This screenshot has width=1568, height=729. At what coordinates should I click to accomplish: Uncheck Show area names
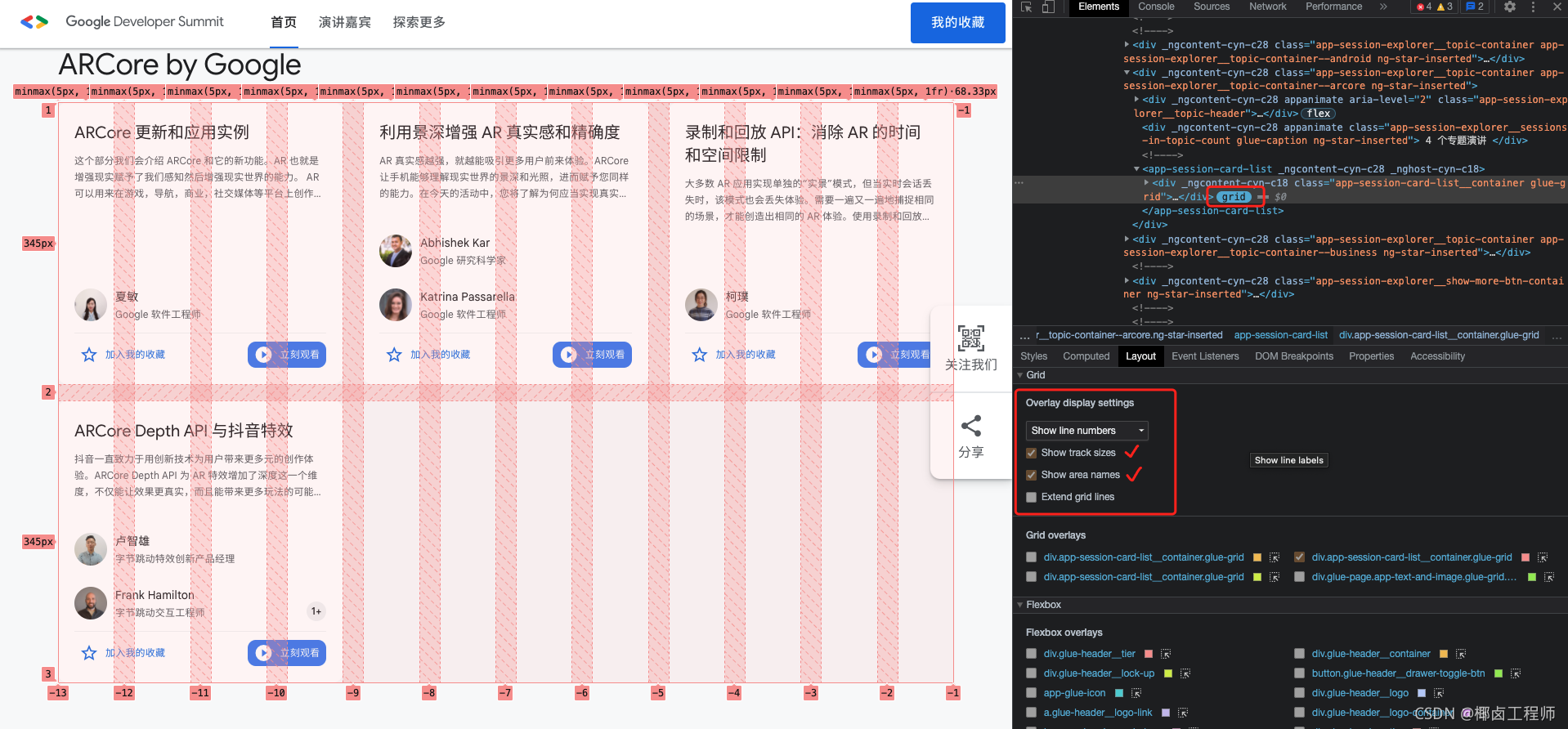[1032, 475]
